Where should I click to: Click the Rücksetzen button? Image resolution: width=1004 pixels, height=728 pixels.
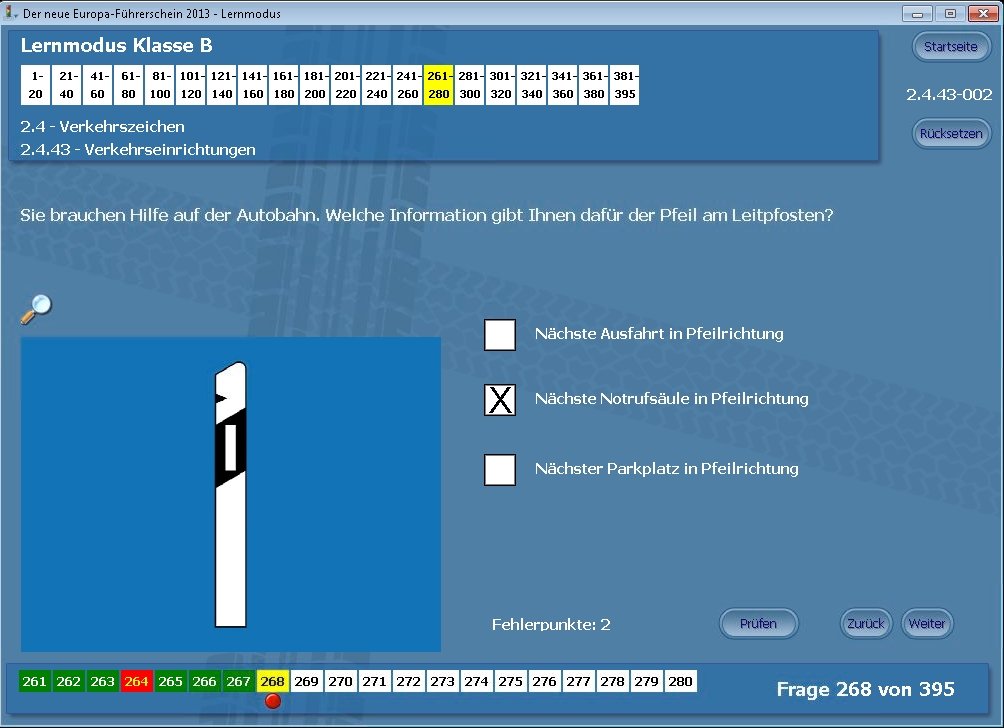pyautogui.click(x=950, y=134)
